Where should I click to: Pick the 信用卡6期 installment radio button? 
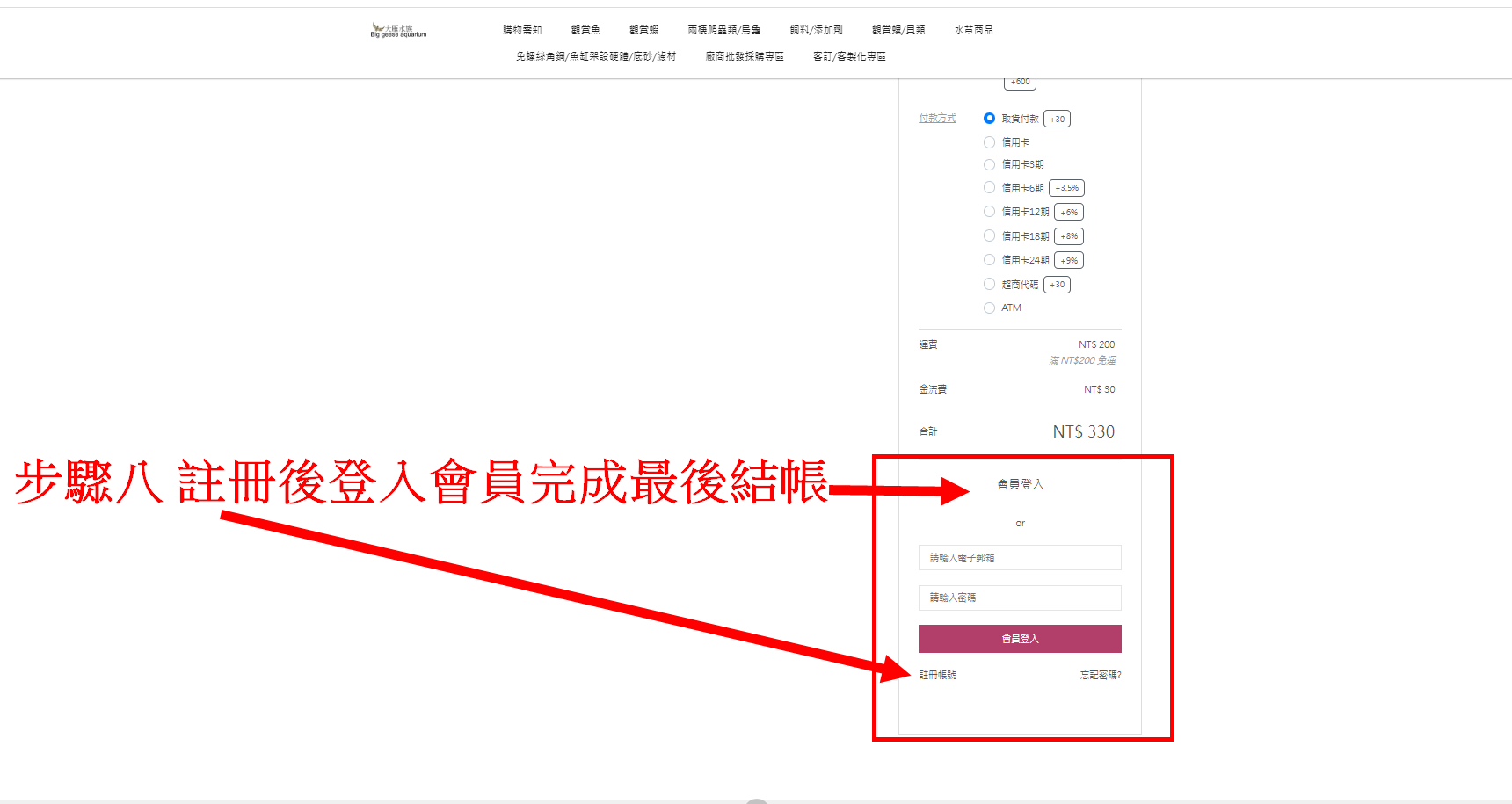coord(989,188)
